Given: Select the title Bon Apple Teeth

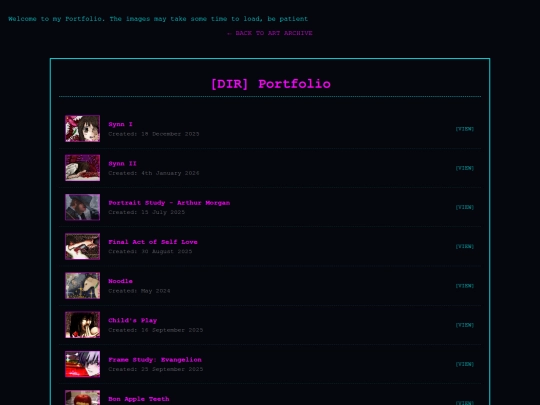Looking at the screenshot, I should (139, 399).
